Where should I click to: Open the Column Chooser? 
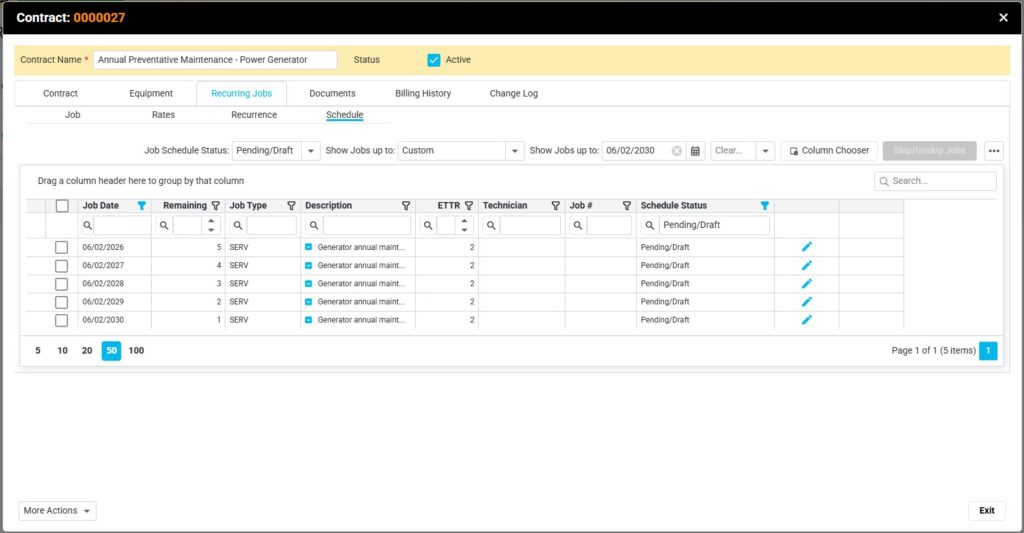(x=829, y=151)
